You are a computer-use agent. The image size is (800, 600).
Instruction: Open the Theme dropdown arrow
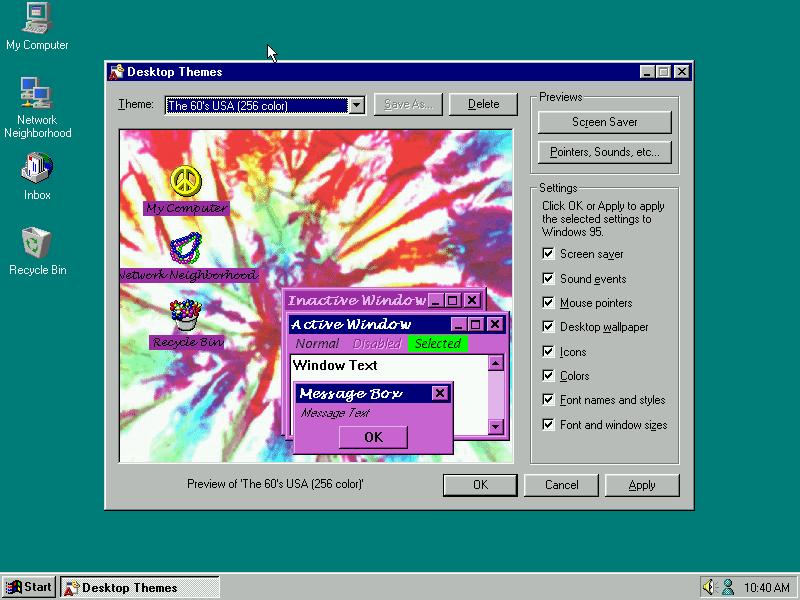coord(356,105)
